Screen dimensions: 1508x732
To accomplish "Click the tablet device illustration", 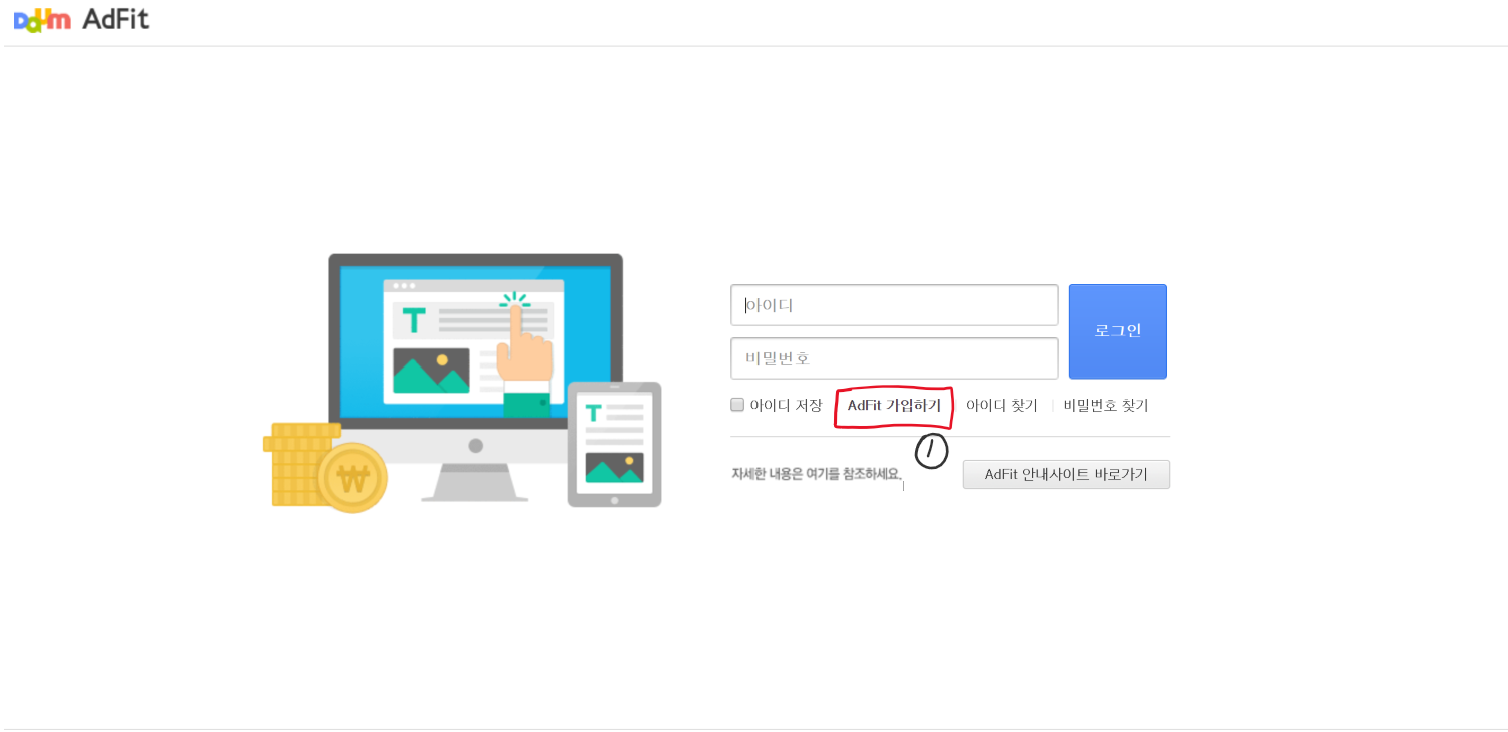I will tap(615, 444).
